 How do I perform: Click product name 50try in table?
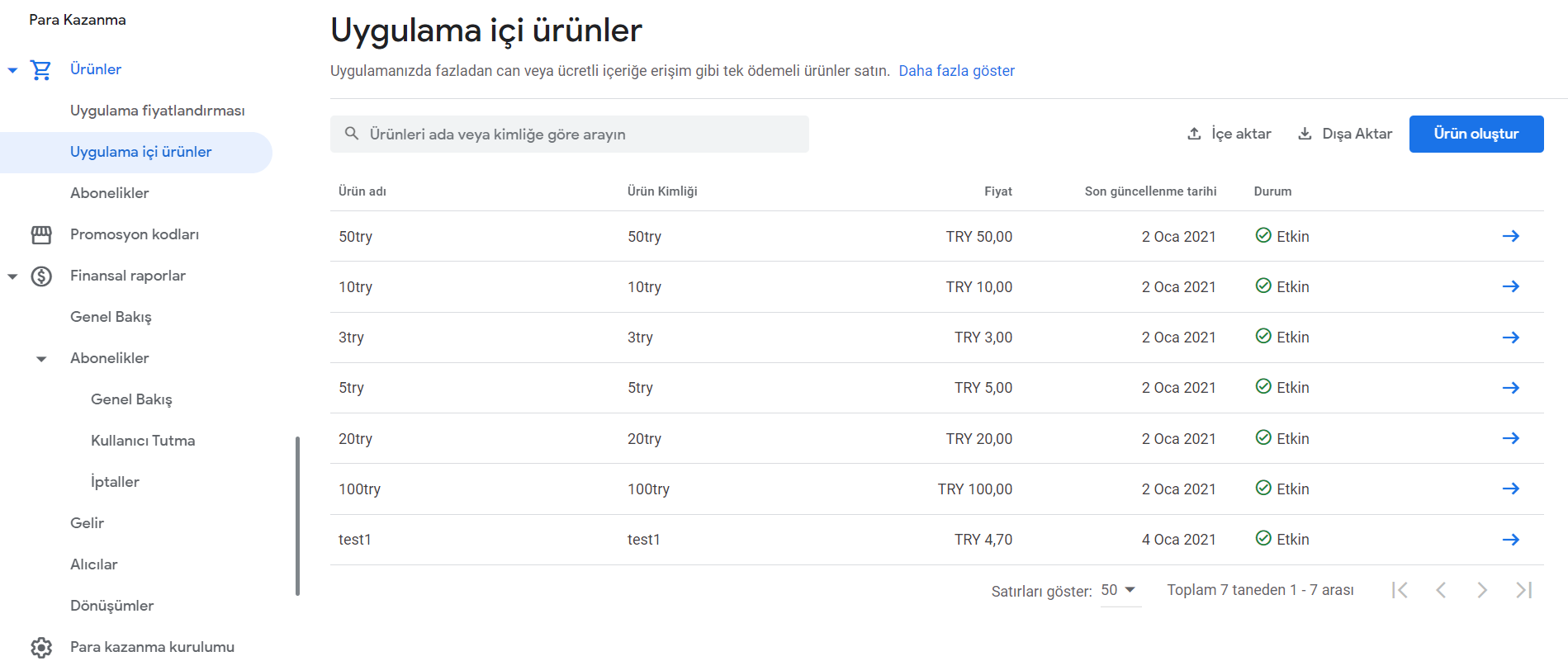pos(355,237)
